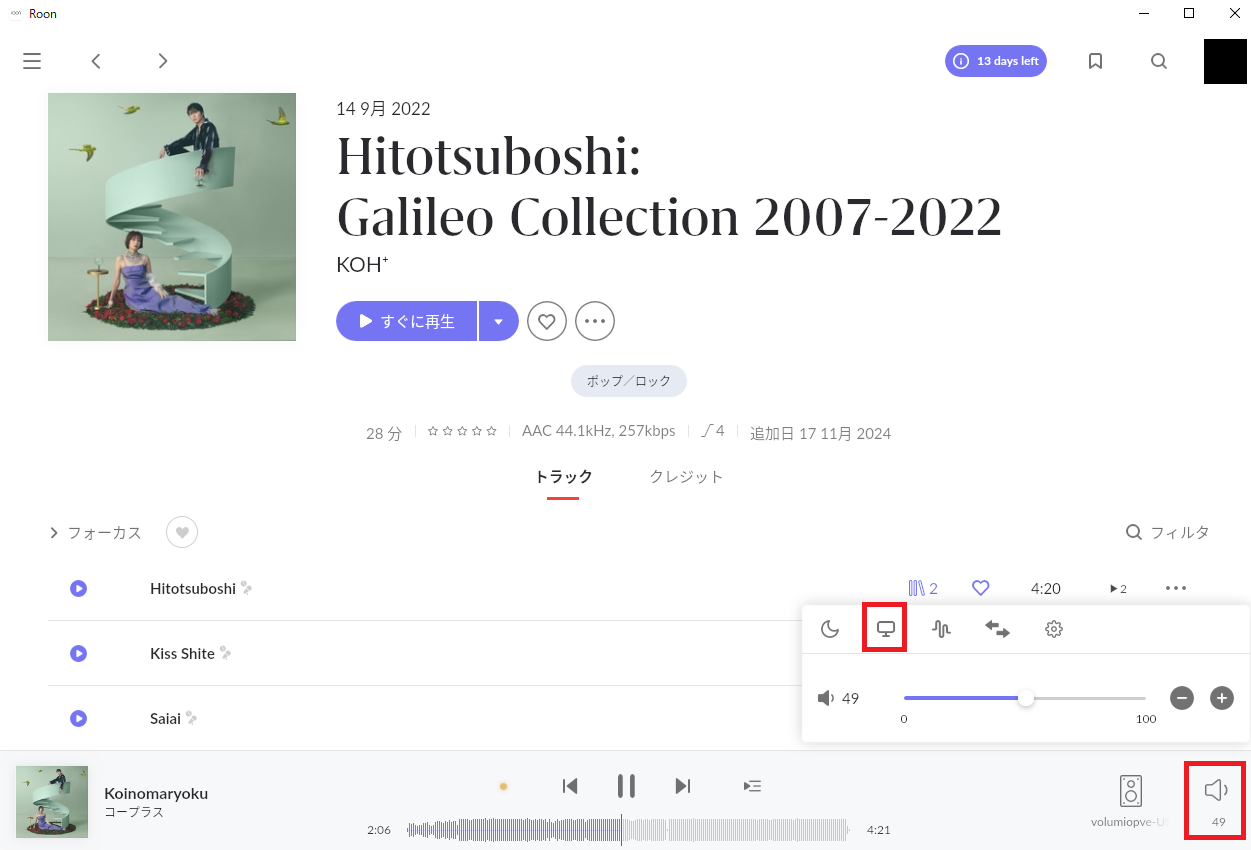The width and height of the screenshot is (1251, 850).
Task: Go forward with the right arrow
Action: click(163, 61)
